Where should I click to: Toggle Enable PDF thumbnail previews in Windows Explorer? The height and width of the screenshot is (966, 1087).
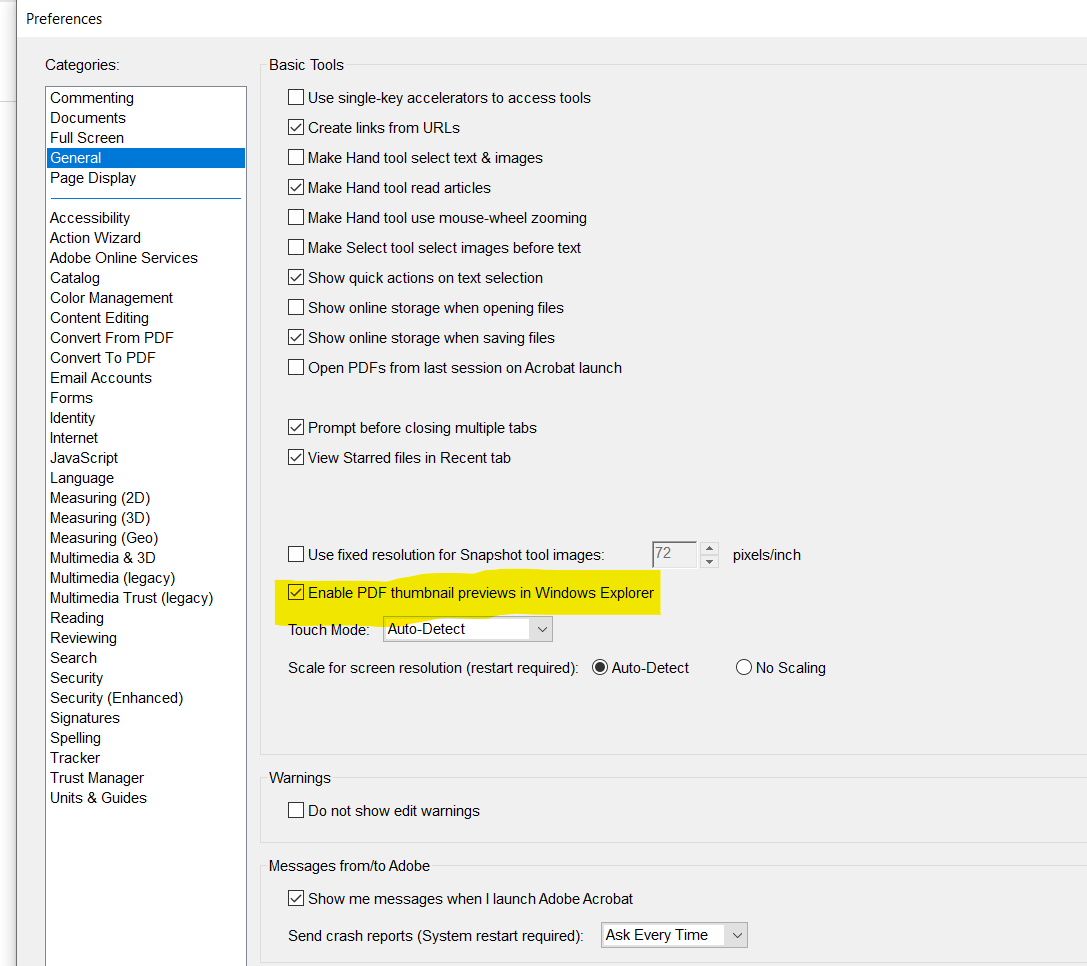click(296, 592)
